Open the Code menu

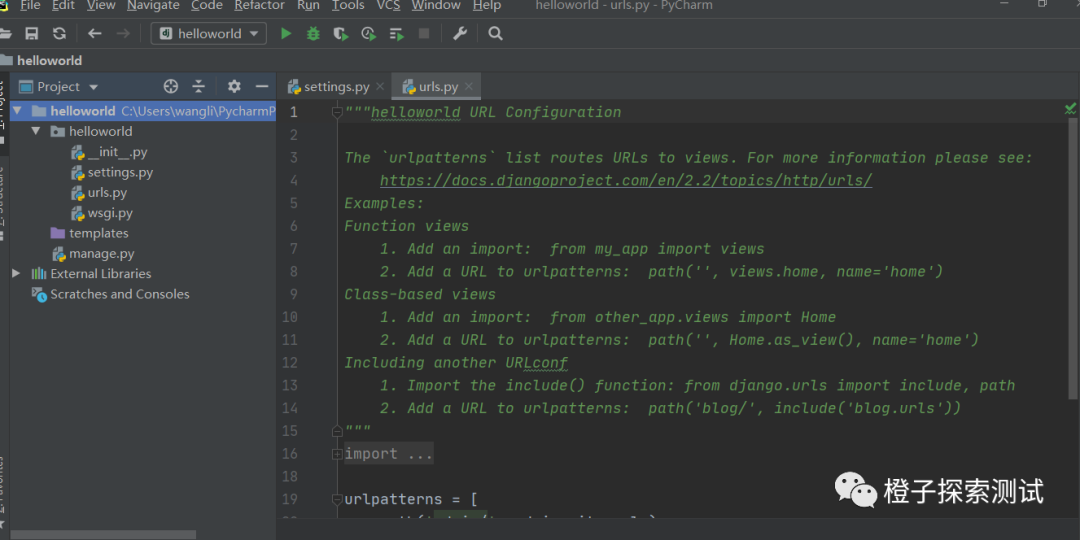(x=207, y=6)
